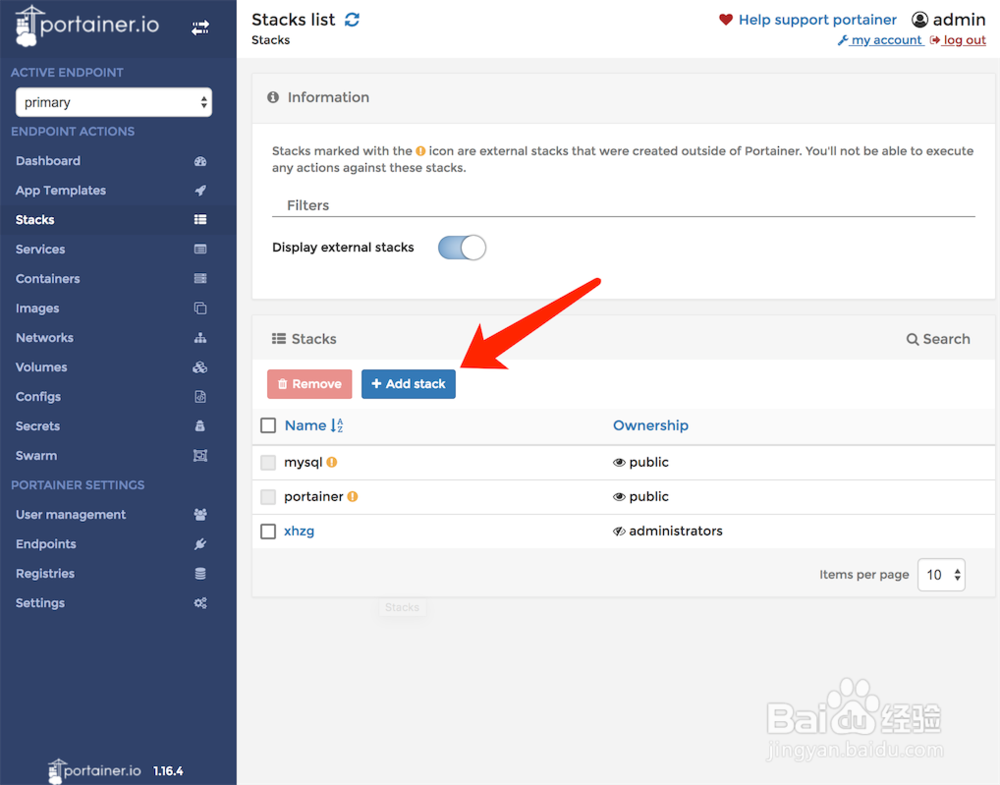Sort by the Name column header
The image size is (1000, 785).
tap(305, 425)
